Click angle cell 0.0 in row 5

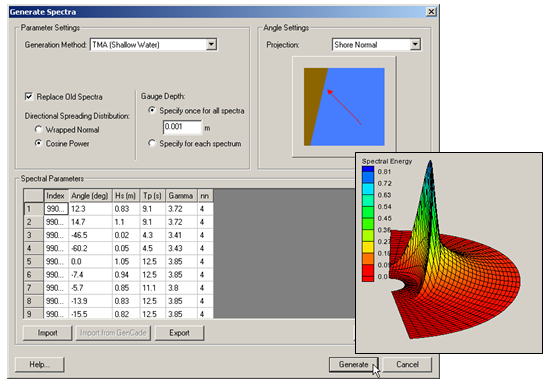pyautogui.click(x=90, y=261)
